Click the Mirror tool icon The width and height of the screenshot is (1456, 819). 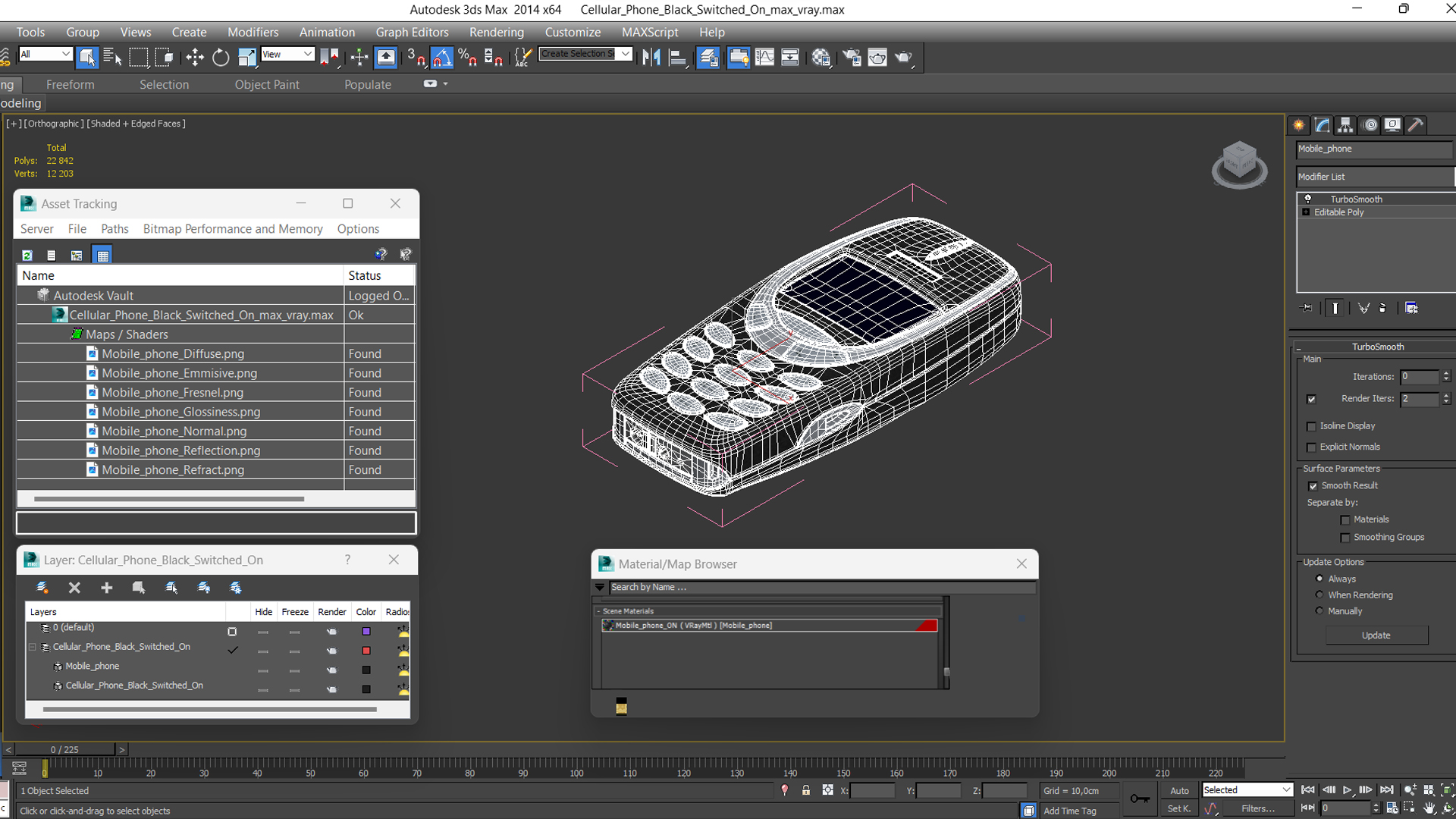[x=651, y=58]
